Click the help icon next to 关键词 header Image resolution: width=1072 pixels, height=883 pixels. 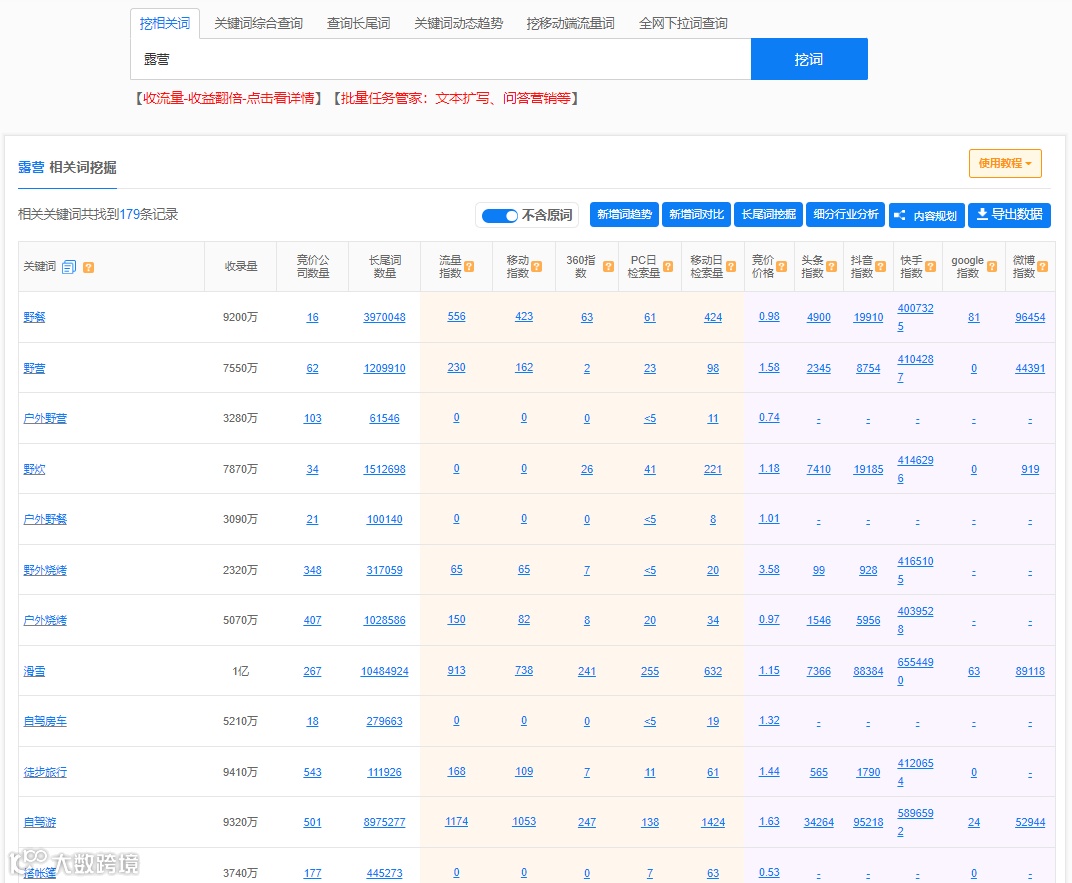click(x=88, y=267)
